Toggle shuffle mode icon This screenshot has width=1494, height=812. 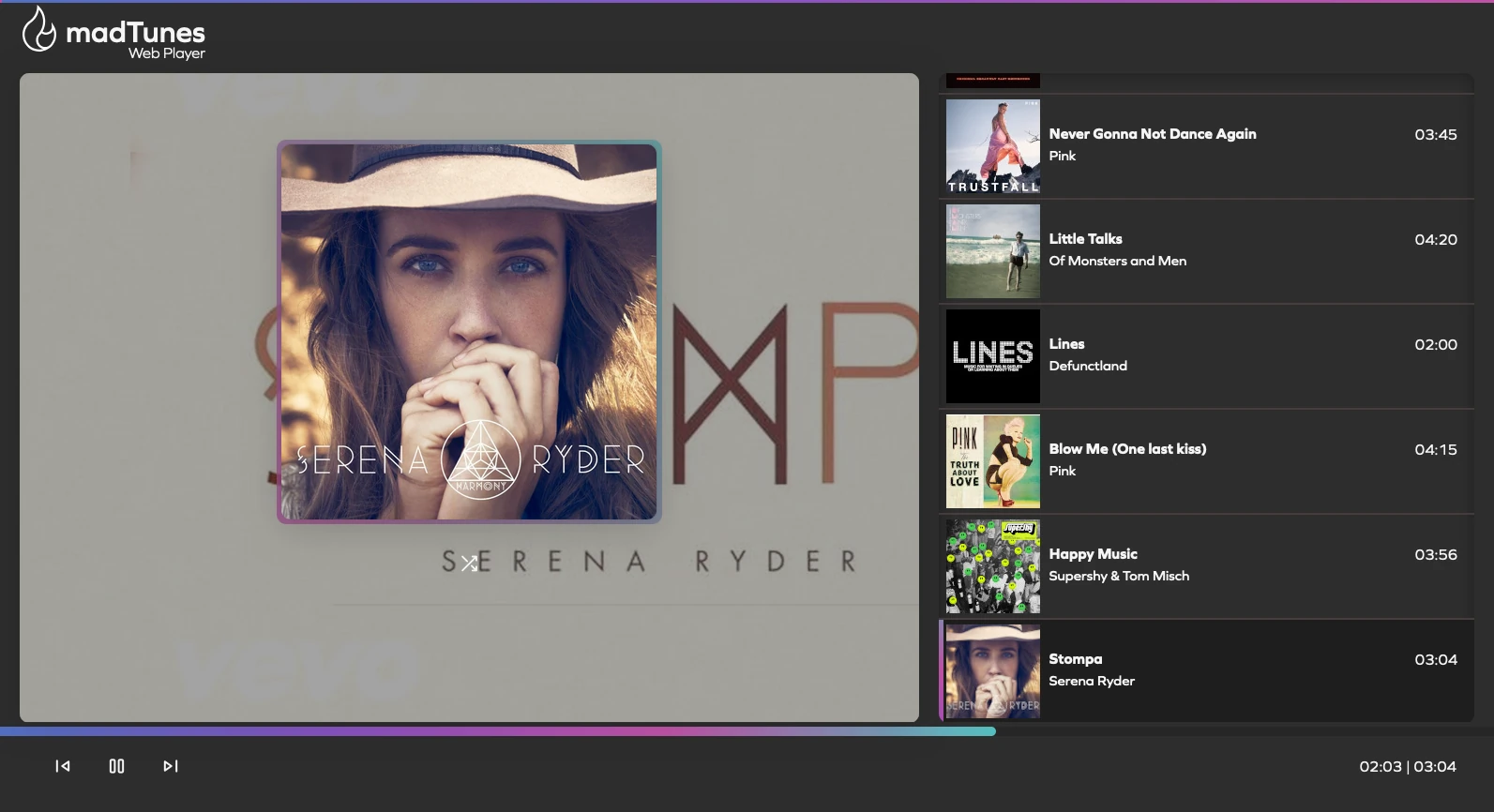pyautogui.click(x=470, y=564)
